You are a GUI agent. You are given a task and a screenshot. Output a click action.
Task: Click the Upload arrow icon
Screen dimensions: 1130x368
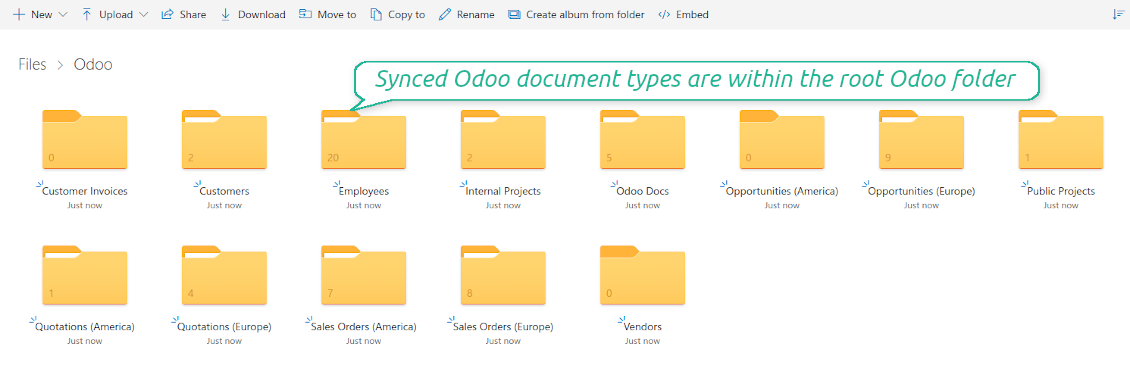[x=87, y=14]
